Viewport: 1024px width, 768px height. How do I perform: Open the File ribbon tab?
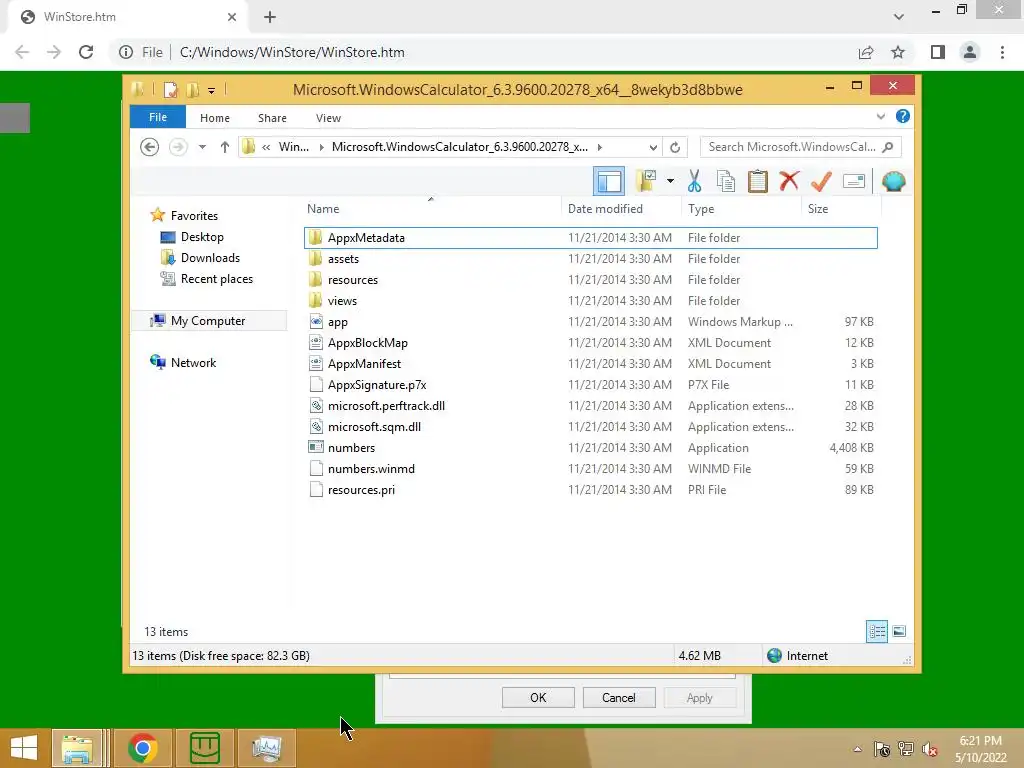click(x=157, y=117)
